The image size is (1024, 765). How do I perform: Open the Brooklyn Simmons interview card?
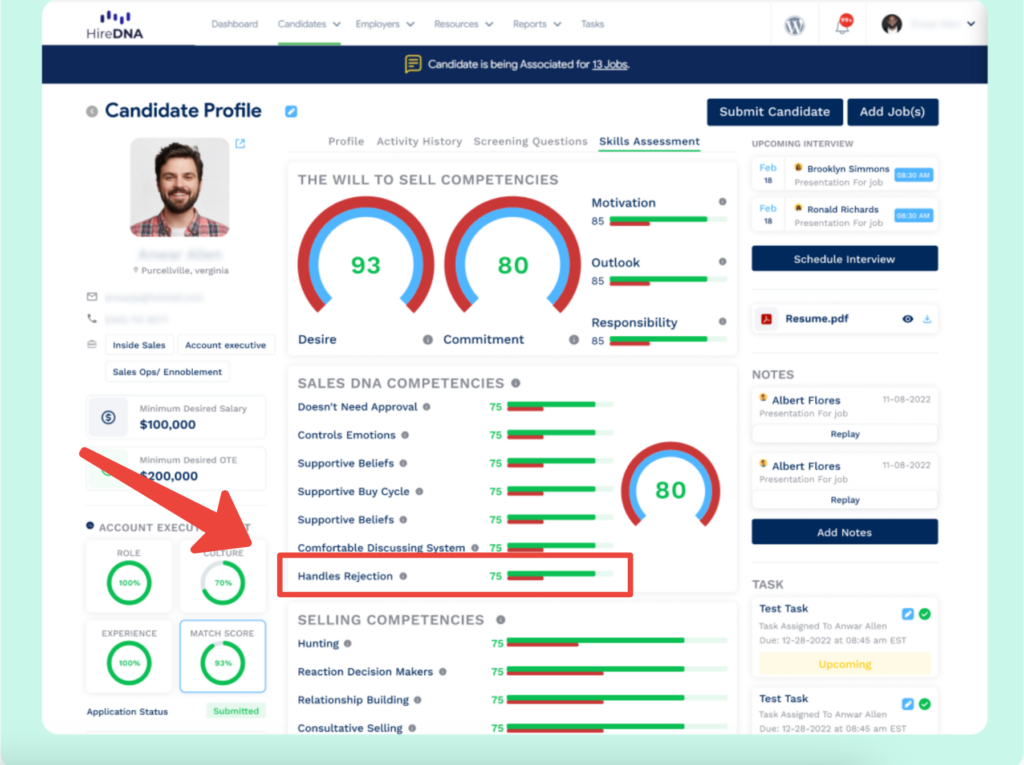coord(844,174)
